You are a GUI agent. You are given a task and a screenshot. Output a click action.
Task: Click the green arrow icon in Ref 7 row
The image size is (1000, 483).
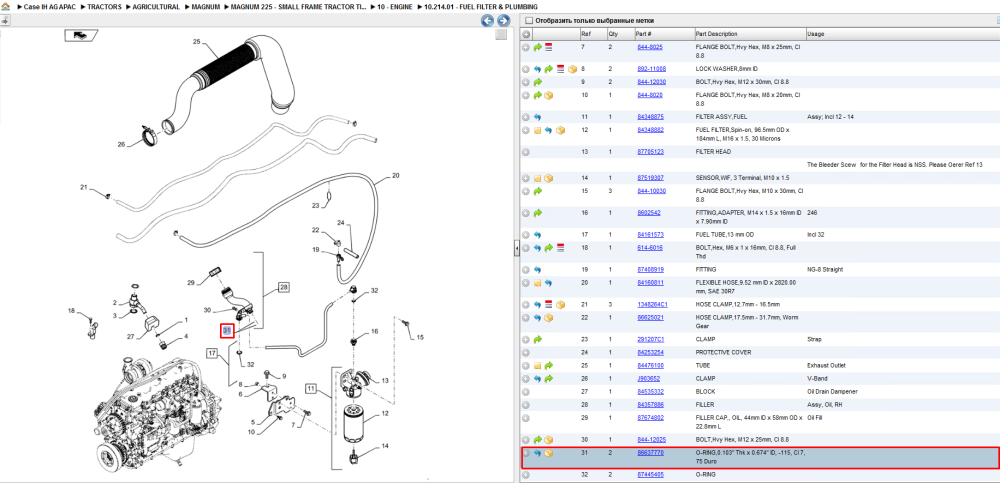point(538,47)
